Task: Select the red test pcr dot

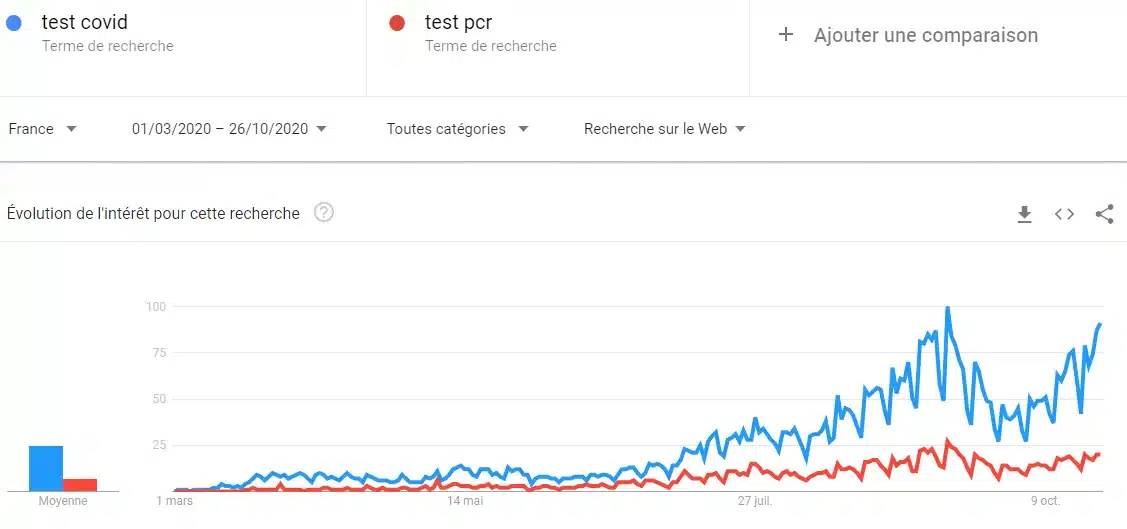Action: tap(397, 23)
